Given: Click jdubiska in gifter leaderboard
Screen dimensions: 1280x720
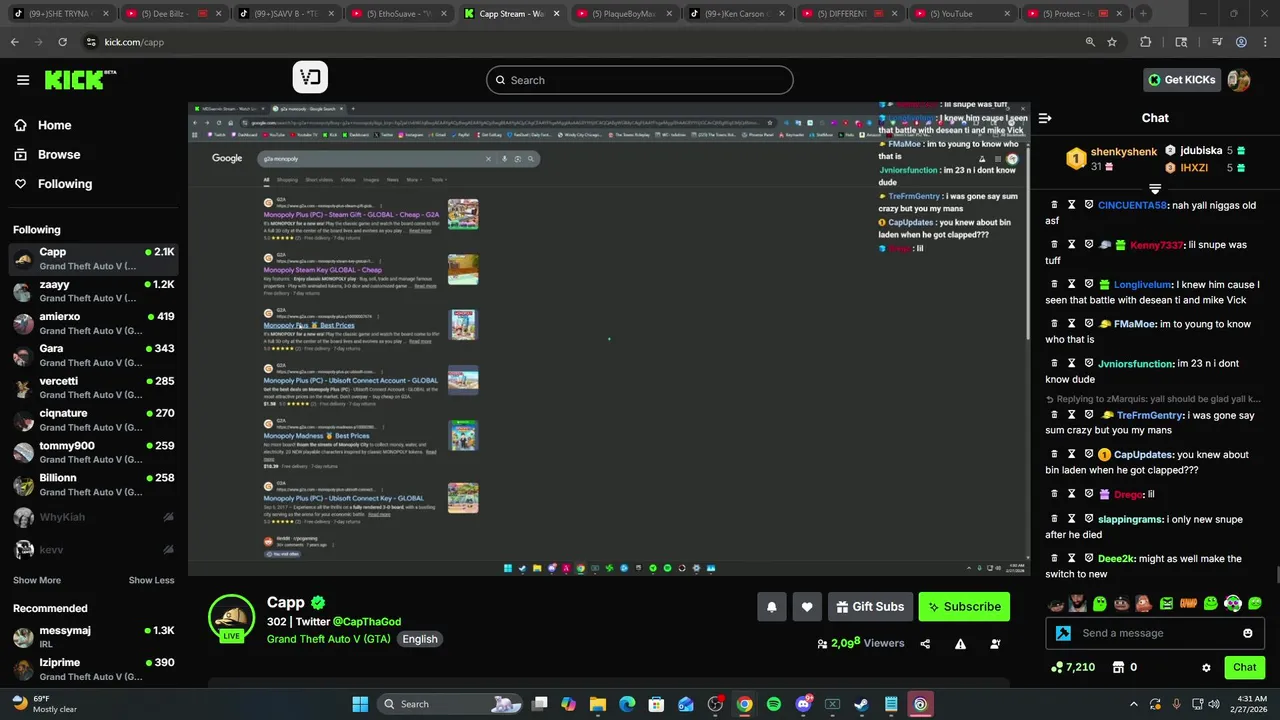Looking at the screenshot, I should 1201,151.
